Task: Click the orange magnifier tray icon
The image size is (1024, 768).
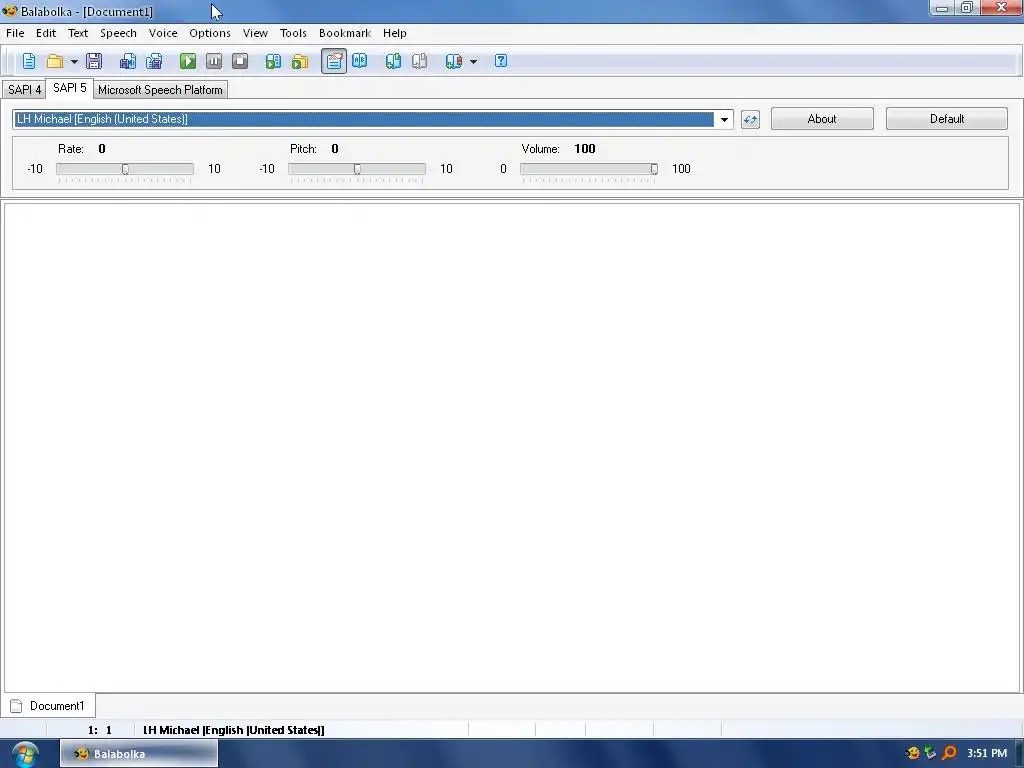Action: pyautogui.click(x=949, y=753)
